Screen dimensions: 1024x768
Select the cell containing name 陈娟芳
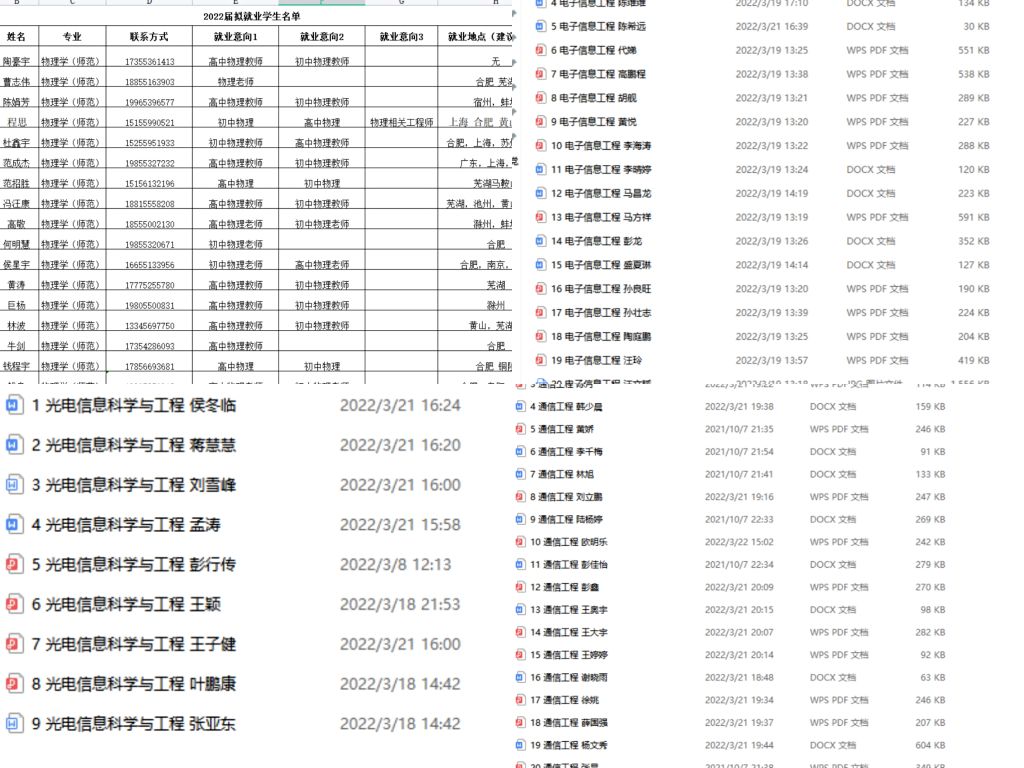click(16, 102)
